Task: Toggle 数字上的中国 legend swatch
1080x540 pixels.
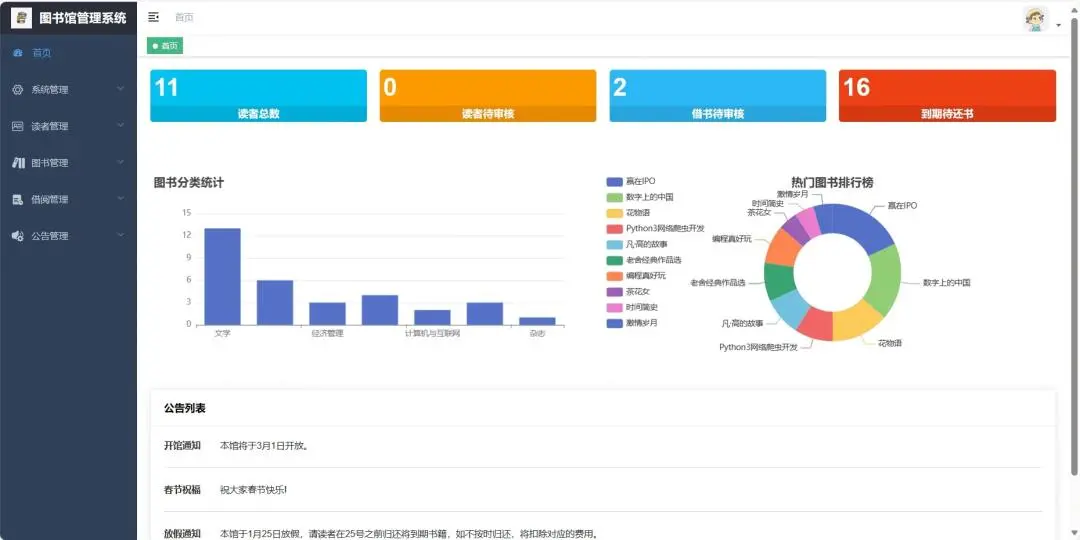Action: [x=614, y=197]
